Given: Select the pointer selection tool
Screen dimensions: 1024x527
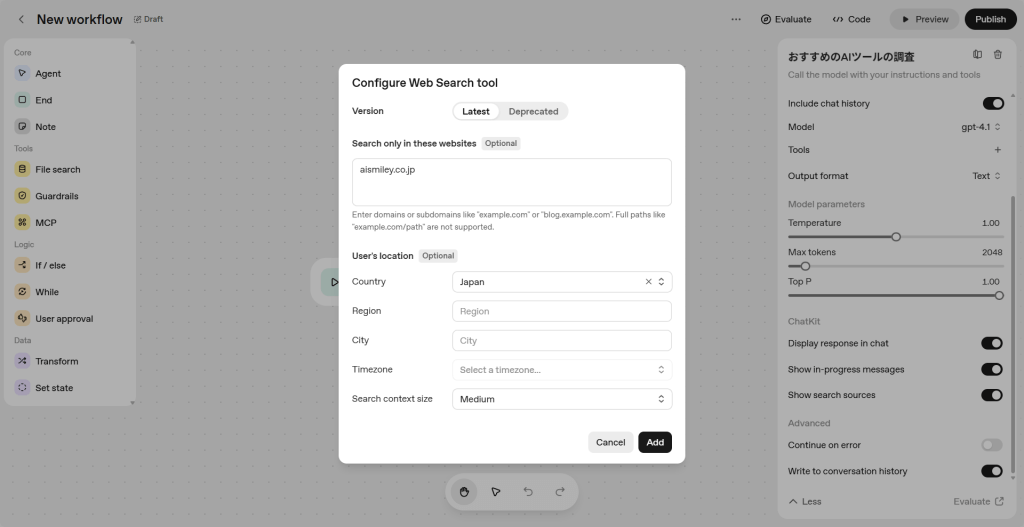Looking at the screenshot, I should 496,491.
